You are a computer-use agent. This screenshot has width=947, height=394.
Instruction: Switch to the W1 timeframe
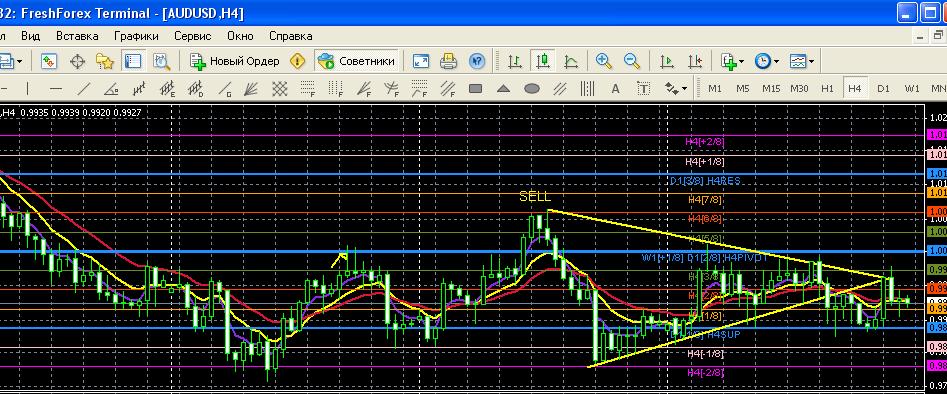click(x=912, y=89)
